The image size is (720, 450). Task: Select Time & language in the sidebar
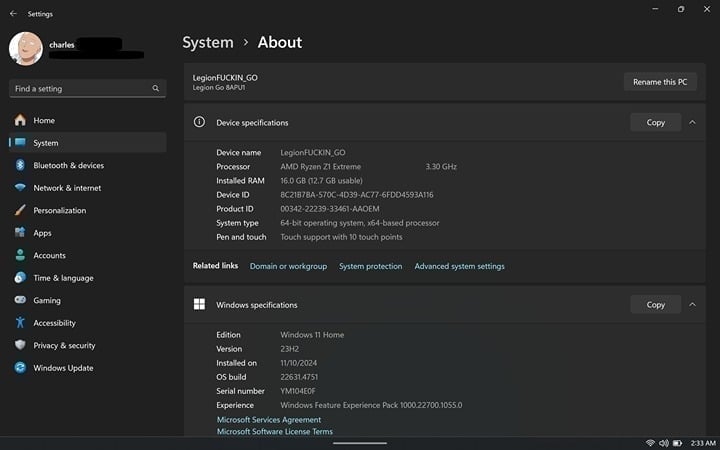(63, 278)
